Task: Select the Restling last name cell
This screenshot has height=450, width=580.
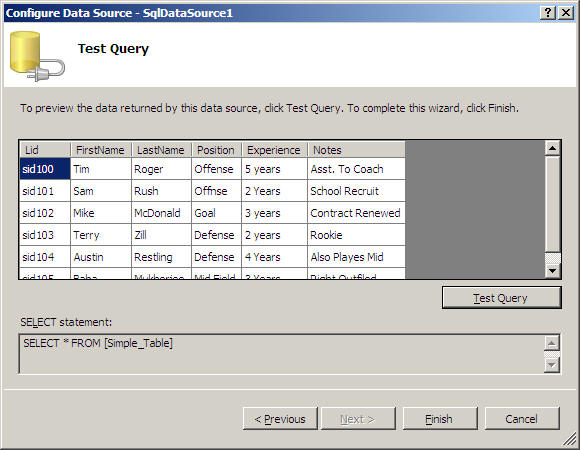Action: coord(161,257)
